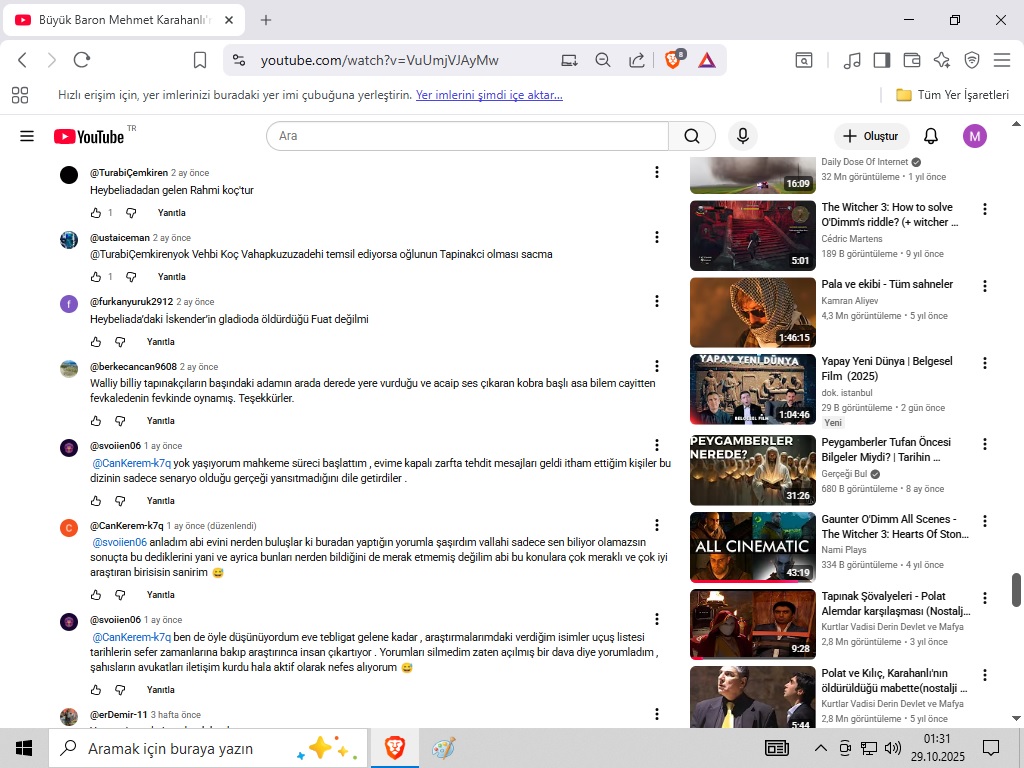Image resolution: width=1024 pixels, height=768 pixels.
Task: Go back with browser back arrow
Action: point(22,60)
